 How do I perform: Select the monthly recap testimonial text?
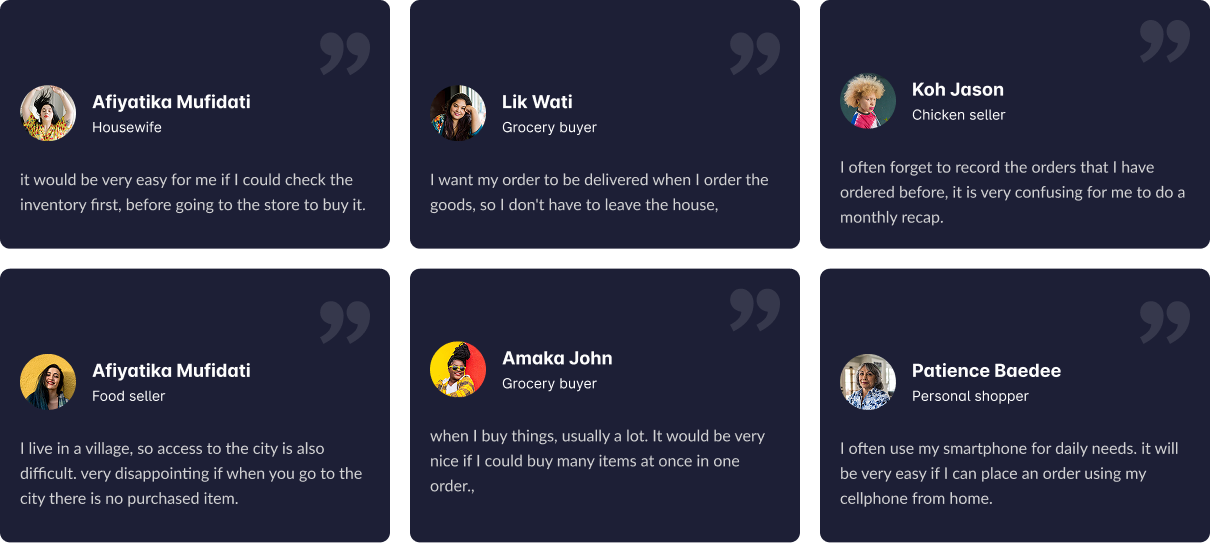pyautogui.click(x=1012, y=192)
